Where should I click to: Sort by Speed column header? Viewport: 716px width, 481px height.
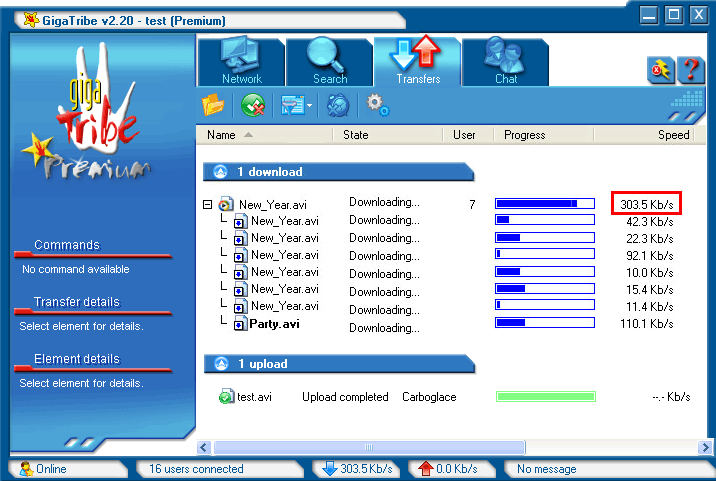pos(644,135)
